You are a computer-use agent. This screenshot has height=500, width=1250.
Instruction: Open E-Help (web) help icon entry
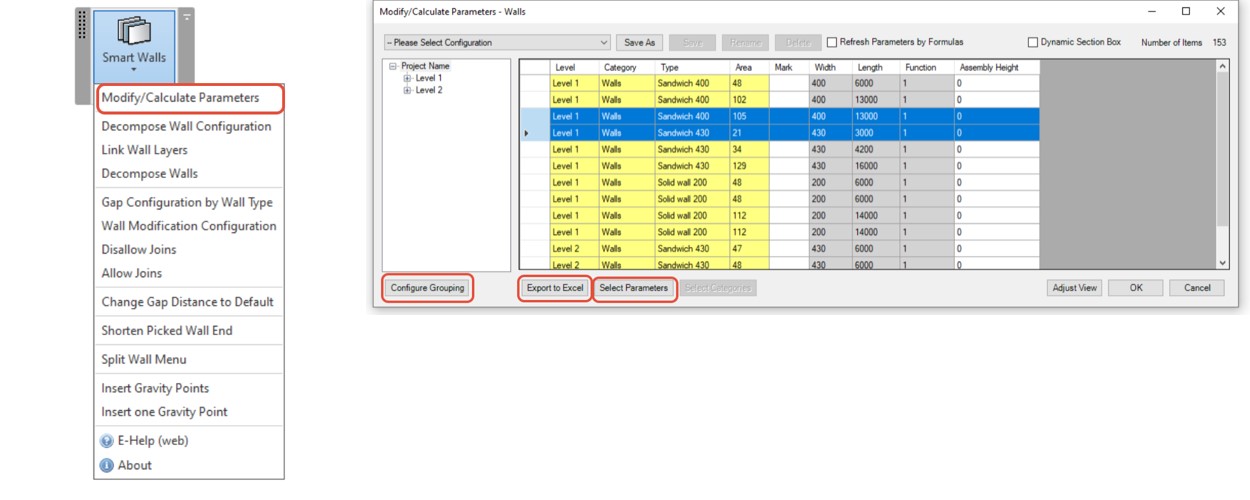107,441
